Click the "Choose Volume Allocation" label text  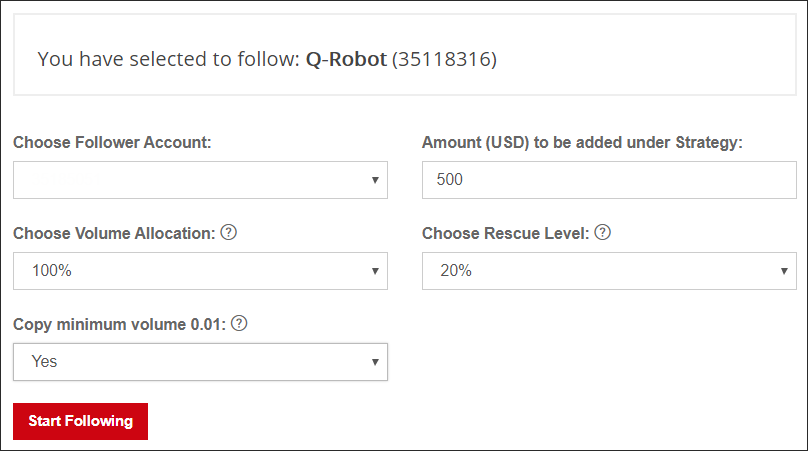tap(114, 233)
